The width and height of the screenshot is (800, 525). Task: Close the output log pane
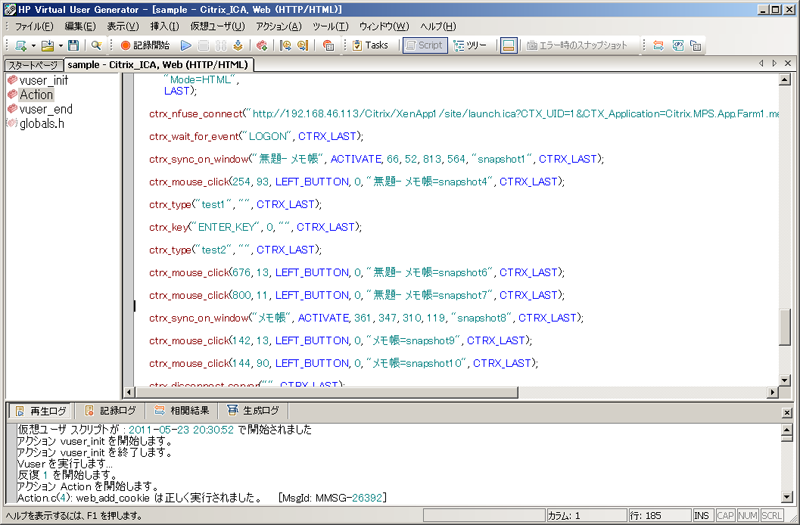787,413
